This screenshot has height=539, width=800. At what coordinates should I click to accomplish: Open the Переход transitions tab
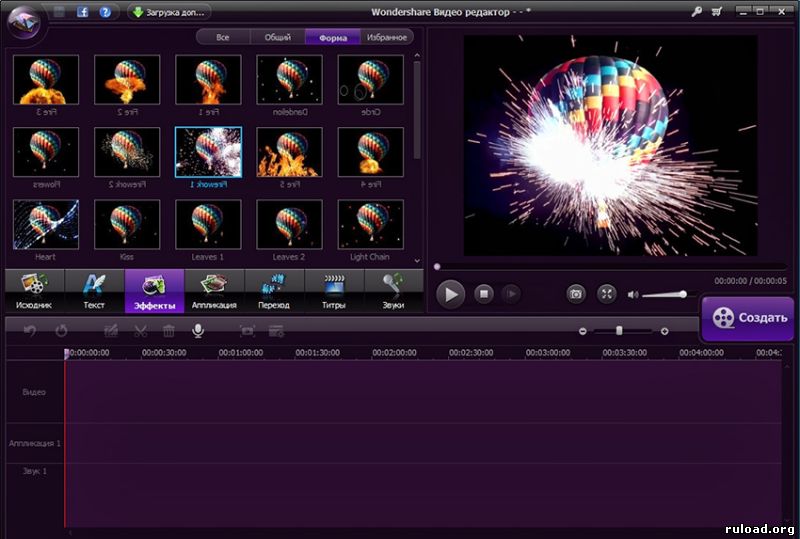pyautogui.click(x=273, y=292)
